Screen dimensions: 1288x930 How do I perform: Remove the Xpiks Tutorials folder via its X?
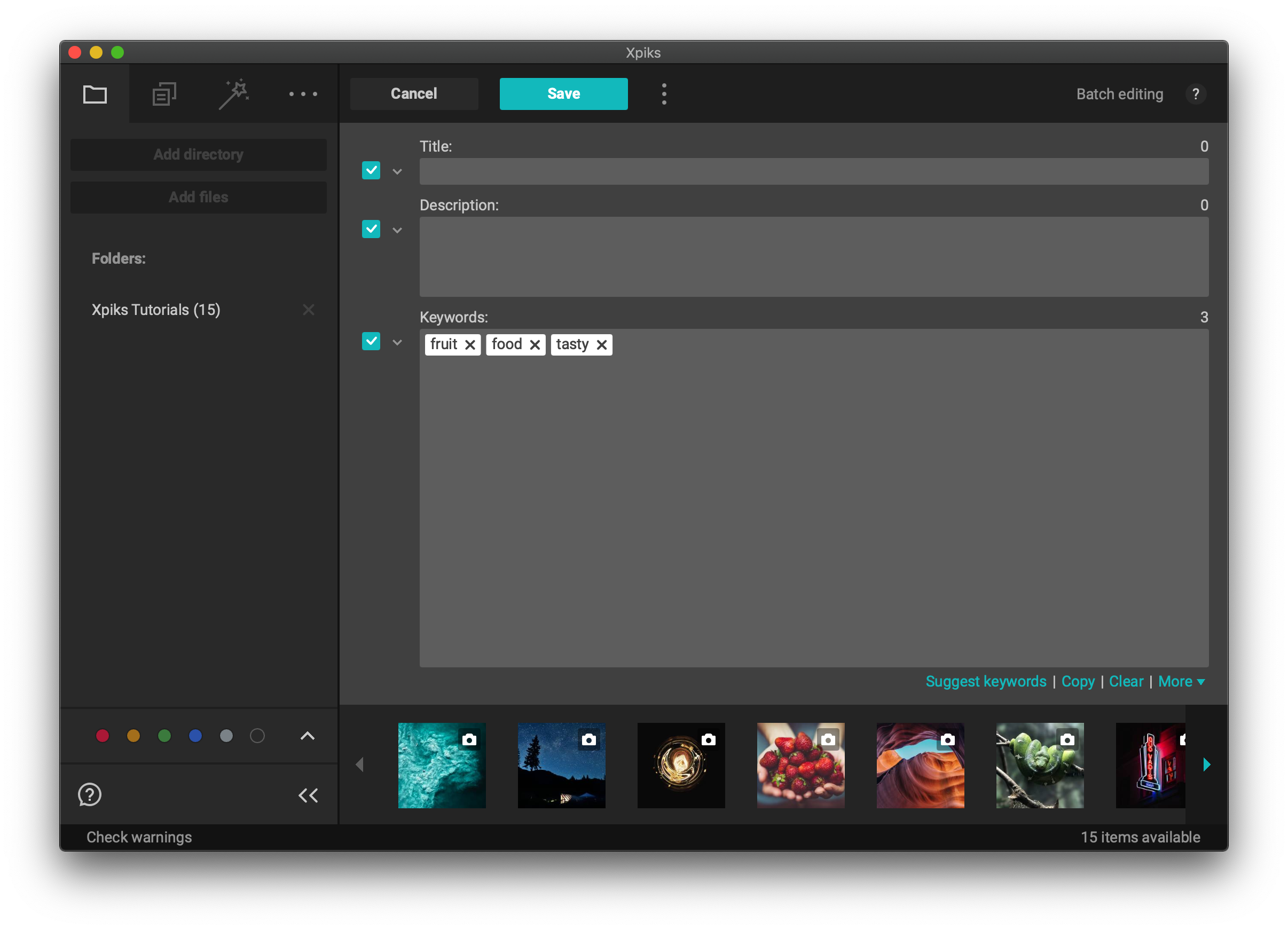[x=308, y=310]
